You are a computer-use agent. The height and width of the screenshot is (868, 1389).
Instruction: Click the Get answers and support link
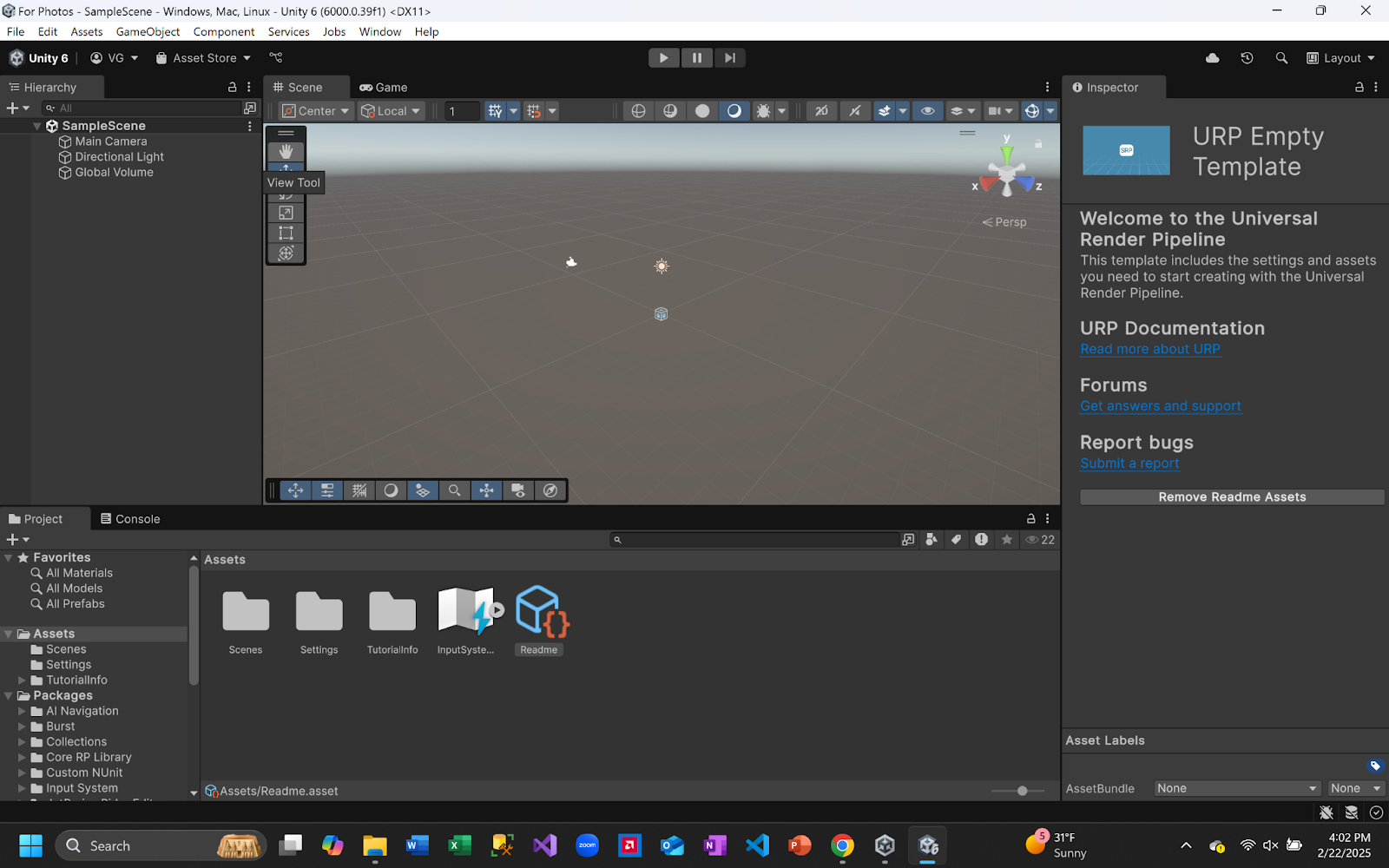point(1161,406)
